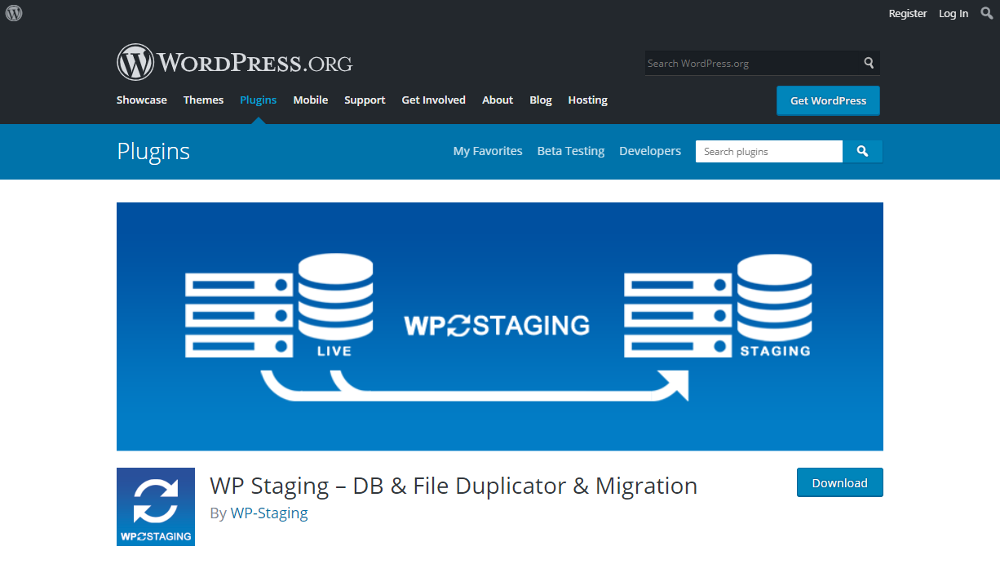Click the Log In link
Screen dimensions: 1000x564
coord(953,13)
